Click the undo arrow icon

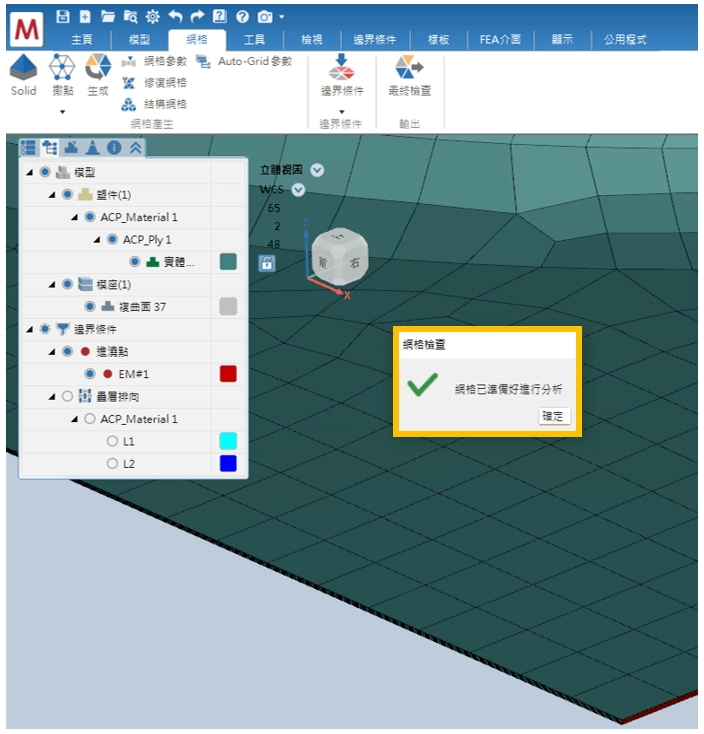tap(175, 17)
